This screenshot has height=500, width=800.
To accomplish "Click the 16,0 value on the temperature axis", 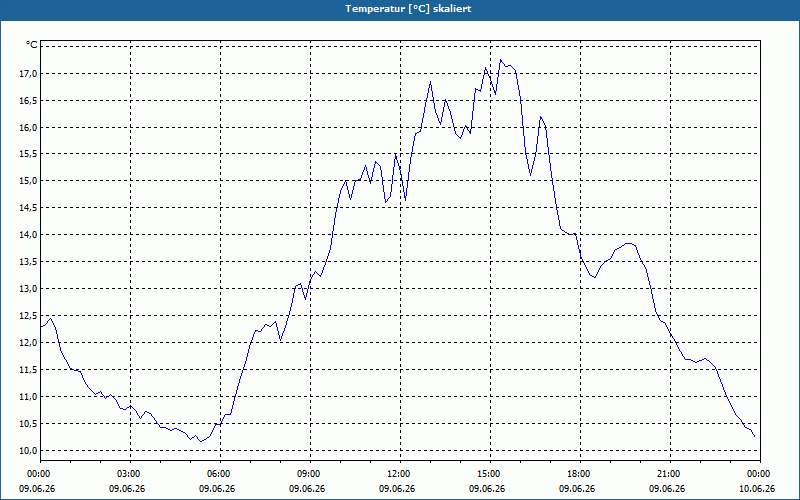I will [x=29, y=128].
